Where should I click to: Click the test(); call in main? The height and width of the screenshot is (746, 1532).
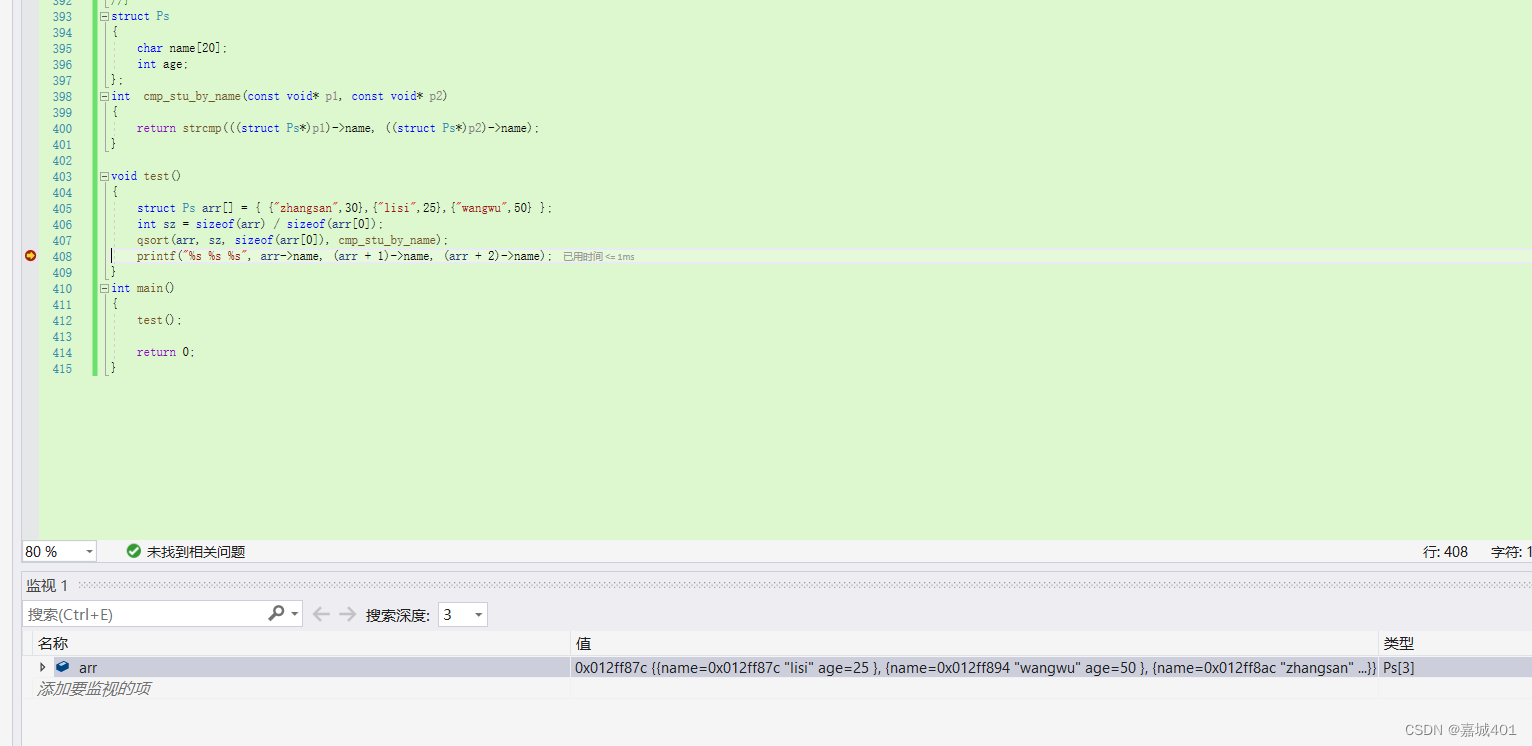click(160, 321)
